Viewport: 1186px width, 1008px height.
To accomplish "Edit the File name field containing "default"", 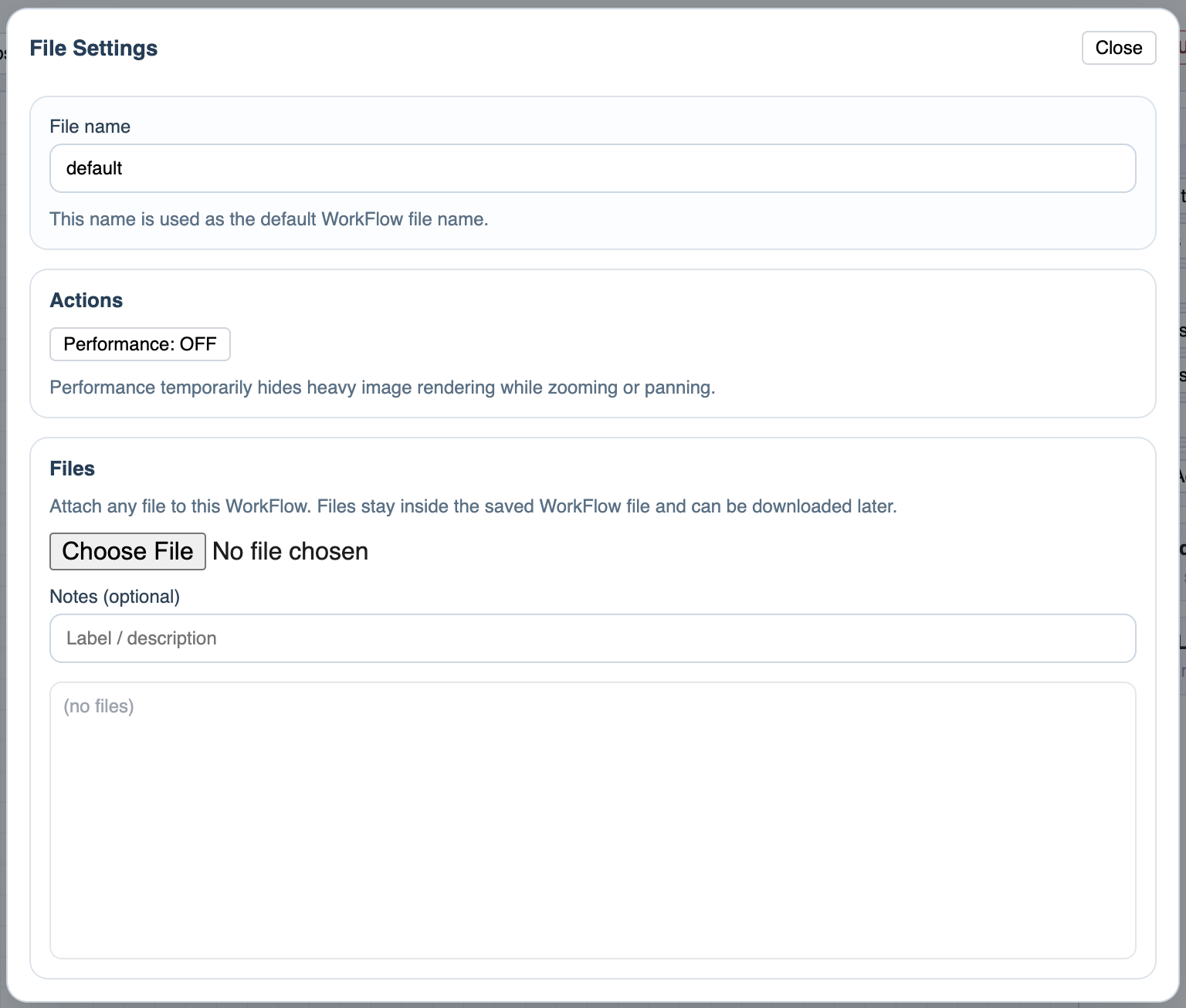I will (592, 168).
